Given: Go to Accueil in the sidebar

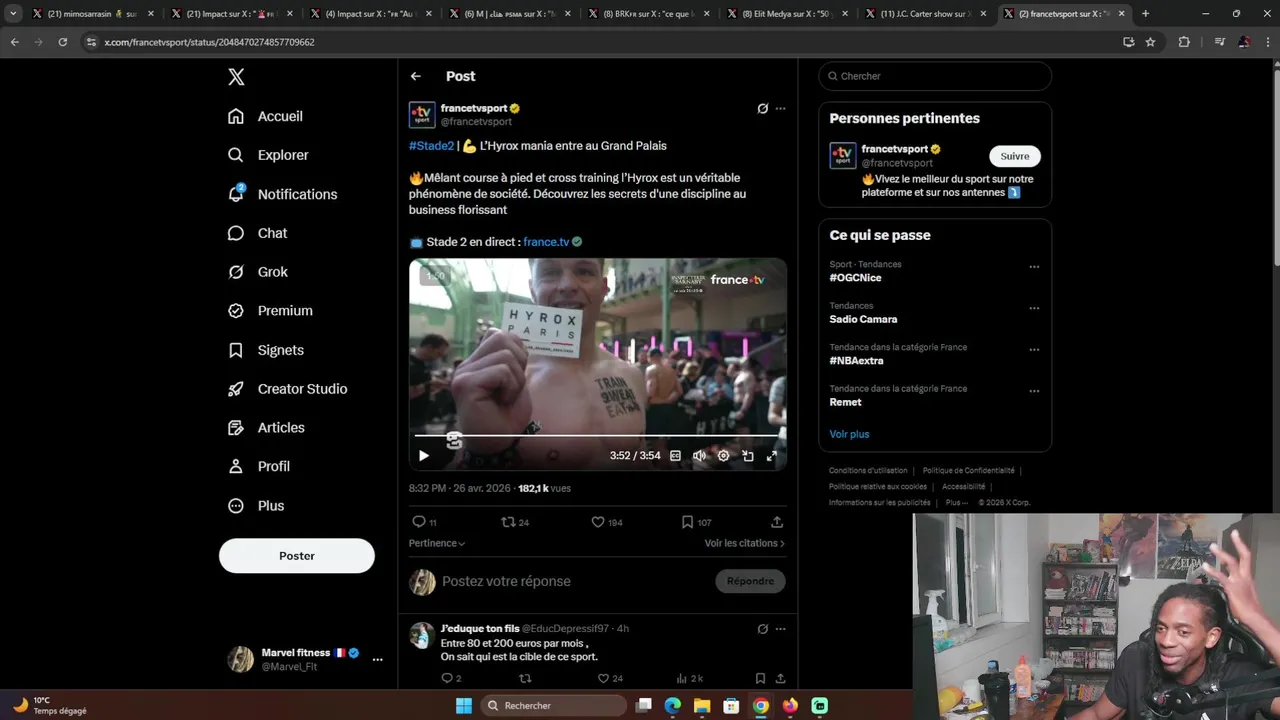Looking at the screenshot, I should (x=265, y=116).
